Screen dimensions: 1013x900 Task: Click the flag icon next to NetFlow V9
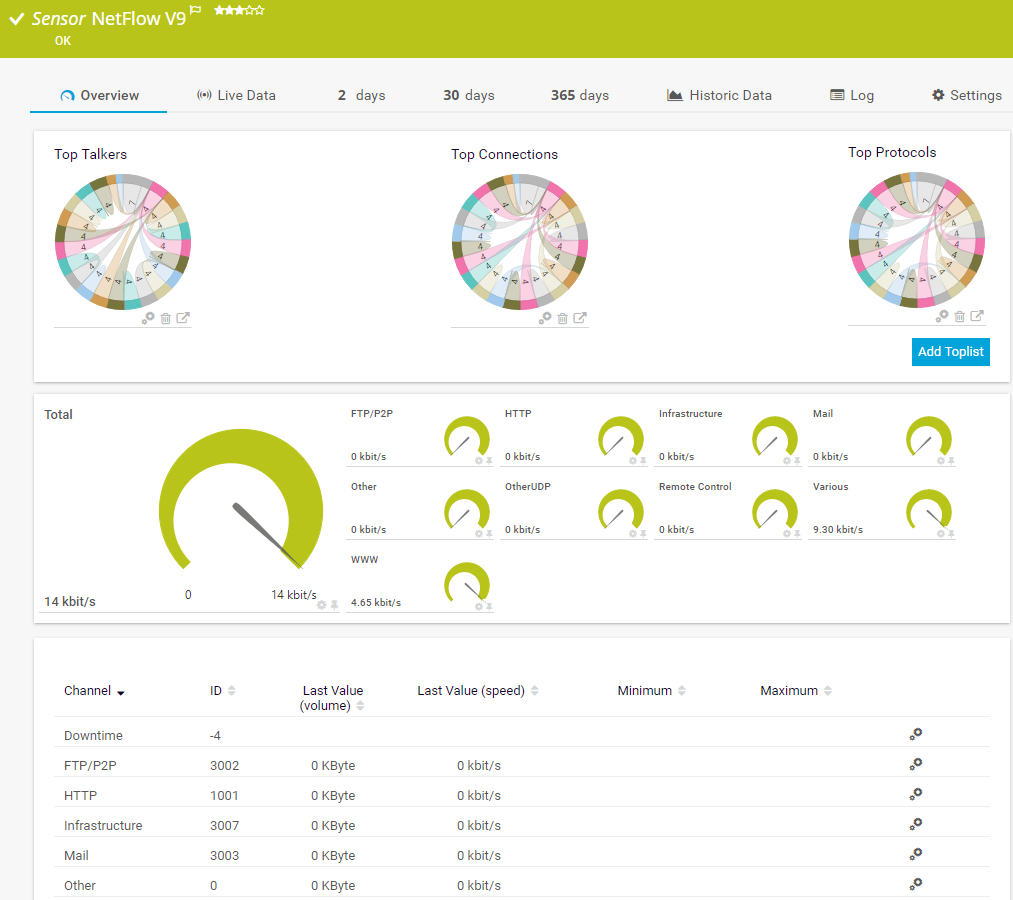[x=194, y=10]
